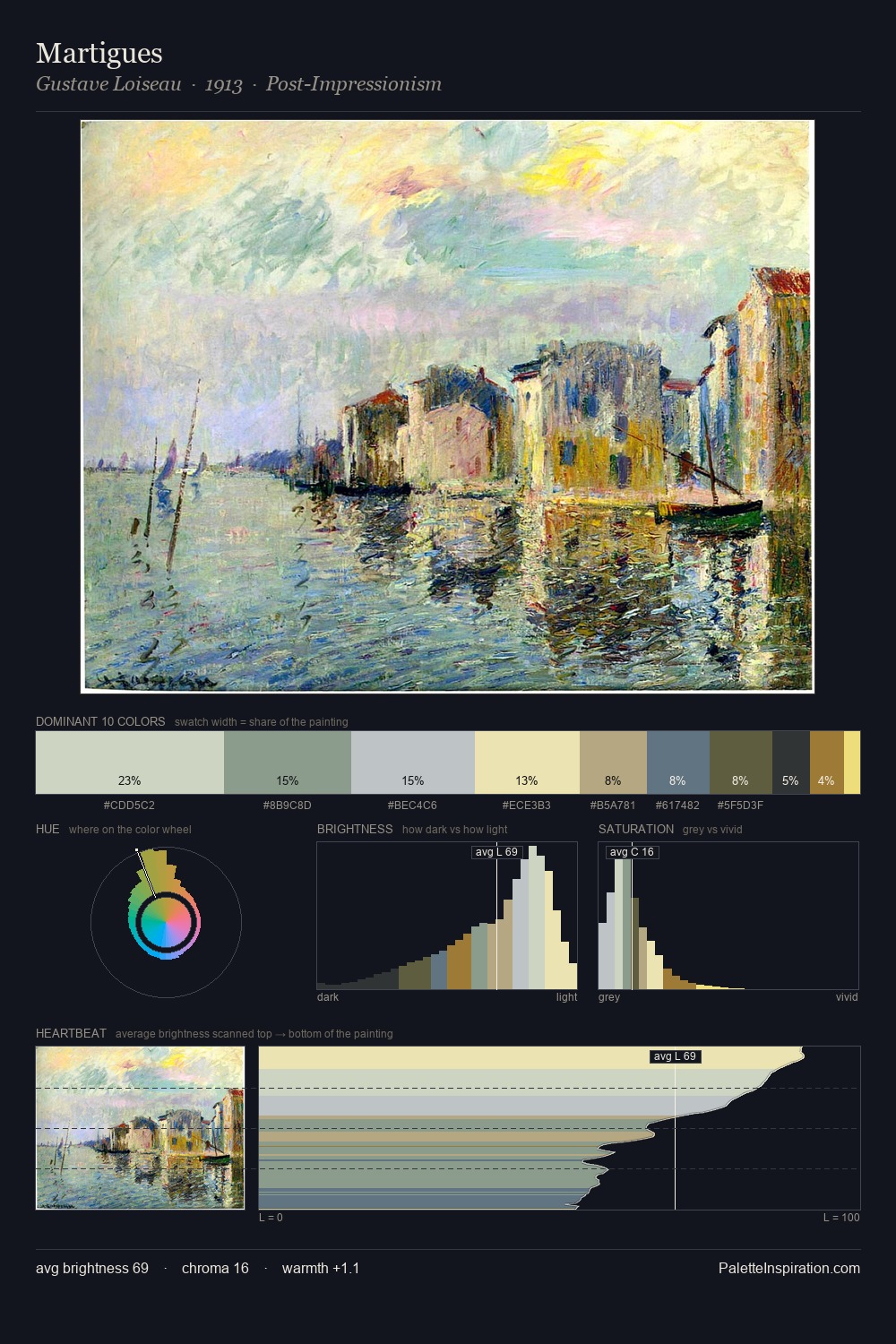Click 'where on the color wheel' caption

[130, 830]
